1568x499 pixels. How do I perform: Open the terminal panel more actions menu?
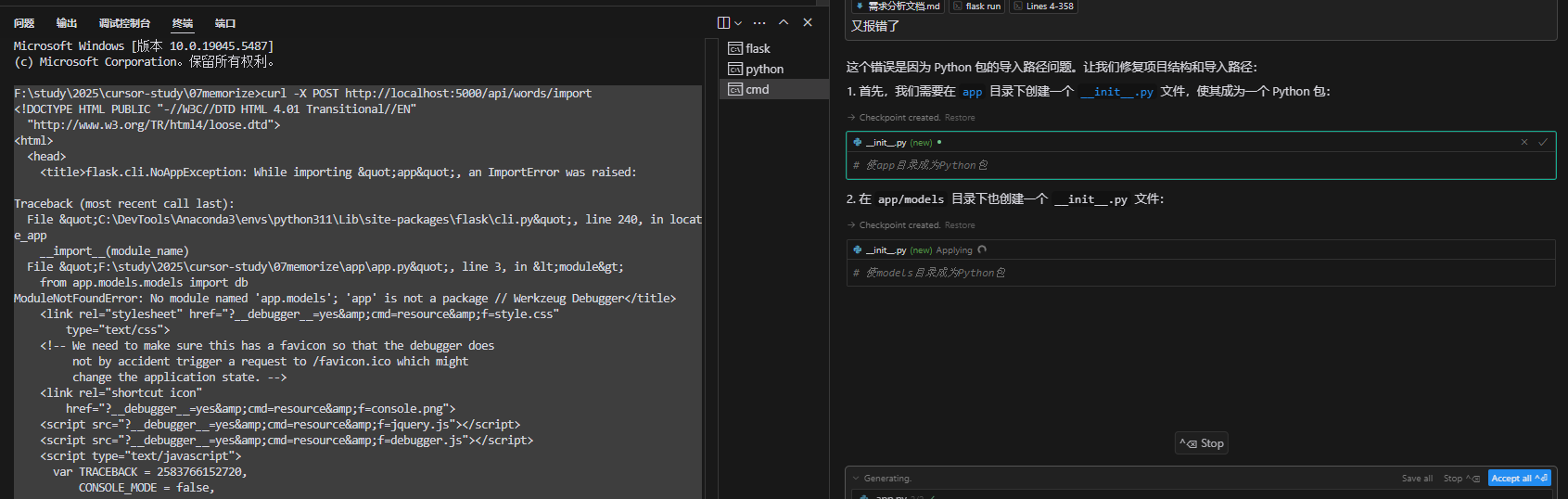click(759, 22)
